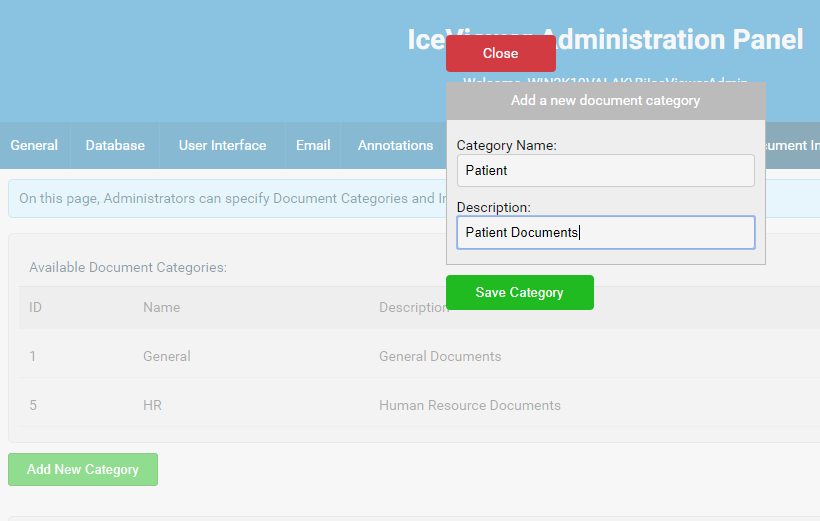Image resolution: width=820 pixels, height=521 pixels.
Task: Click the 'Add a new document category' dialog header
Action: point(605,100)
